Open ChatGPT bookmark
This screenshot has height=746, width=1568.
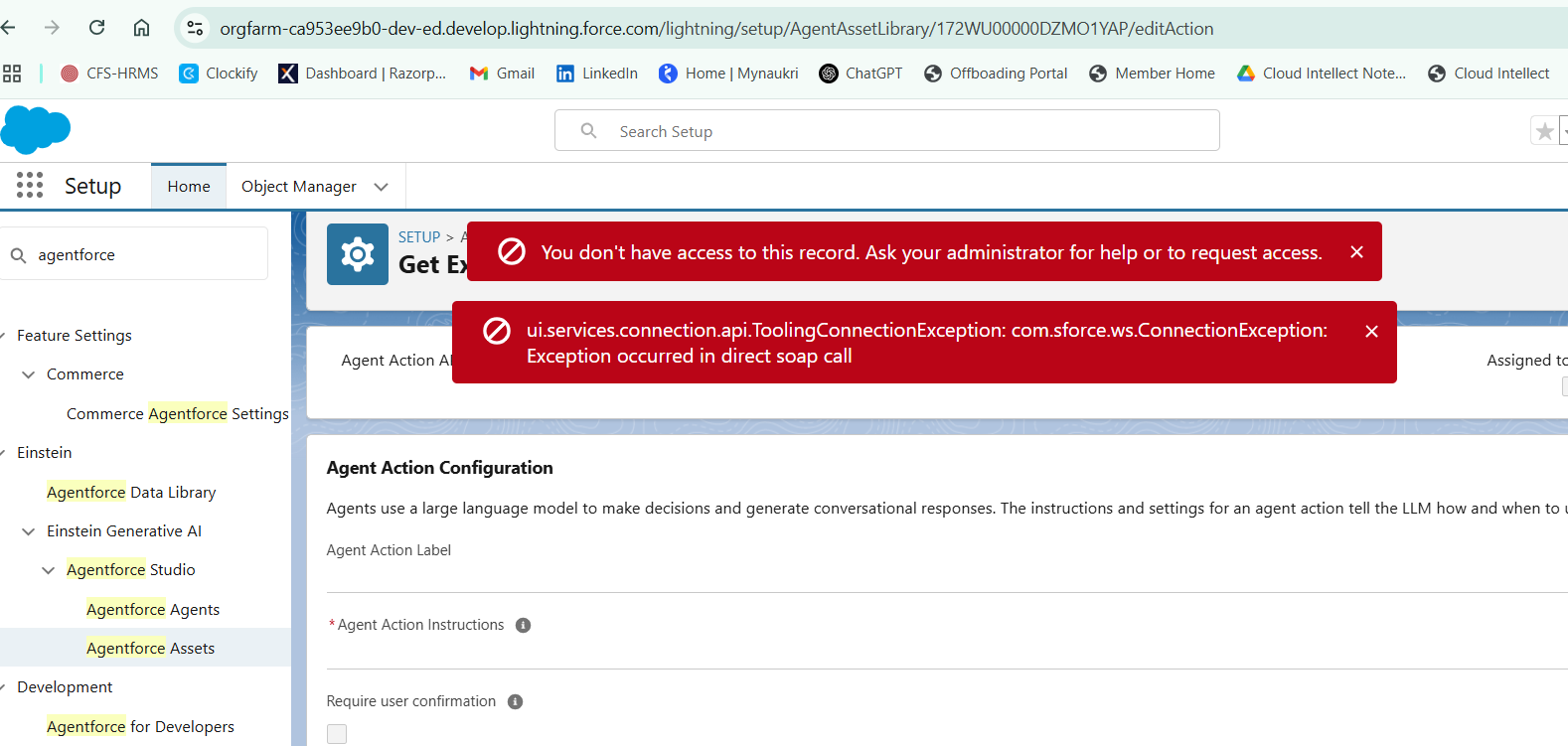click(861, 74)
